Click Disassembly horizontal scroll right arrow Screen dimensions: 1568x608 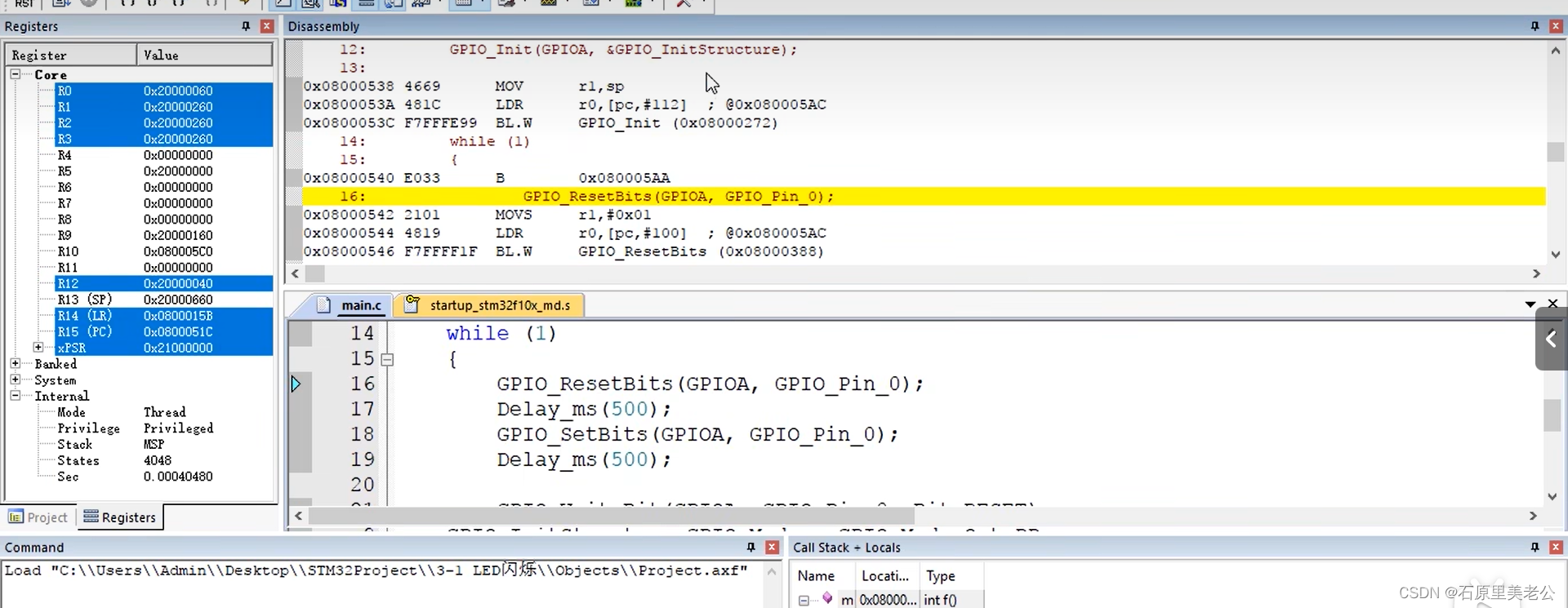click(1536, 274)
